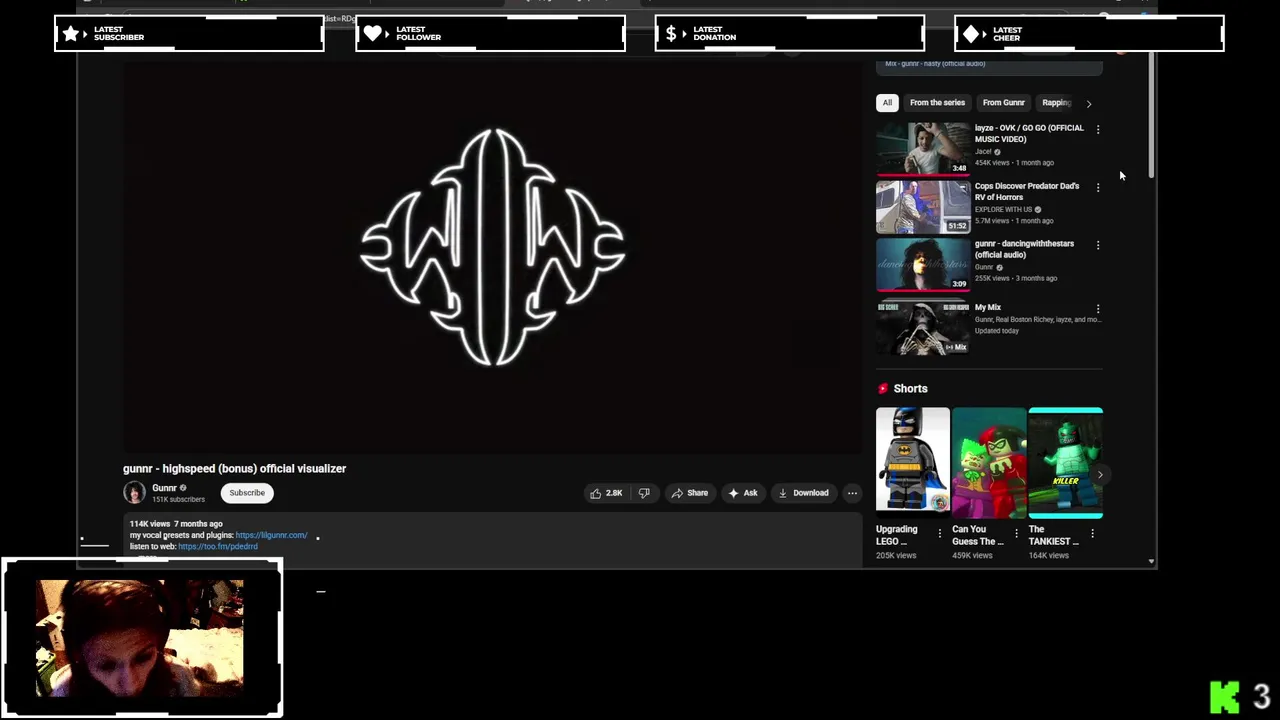Select the From the series chip
The height and width of the screenshot is (720, 1280).
[x=937, y=102]
